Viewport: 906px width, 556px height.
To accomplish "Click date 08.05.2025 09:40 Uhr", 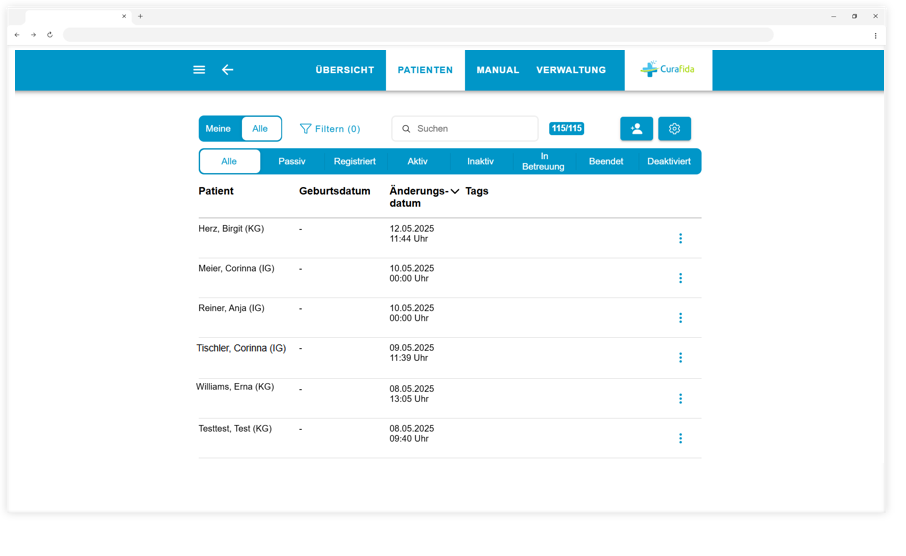I will coord(412,434).
